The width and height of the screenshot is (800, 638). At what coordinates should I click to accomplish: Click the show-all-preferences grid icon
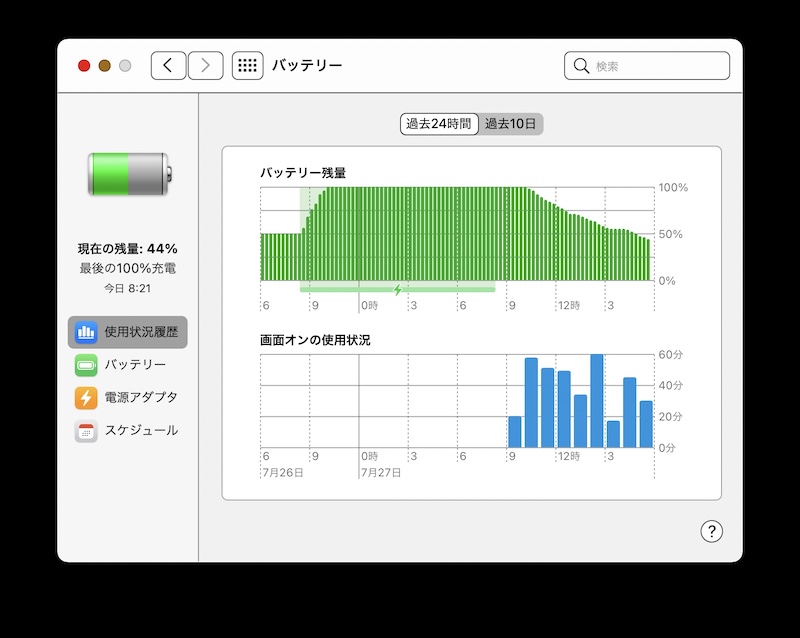click(x=246, y=65)
